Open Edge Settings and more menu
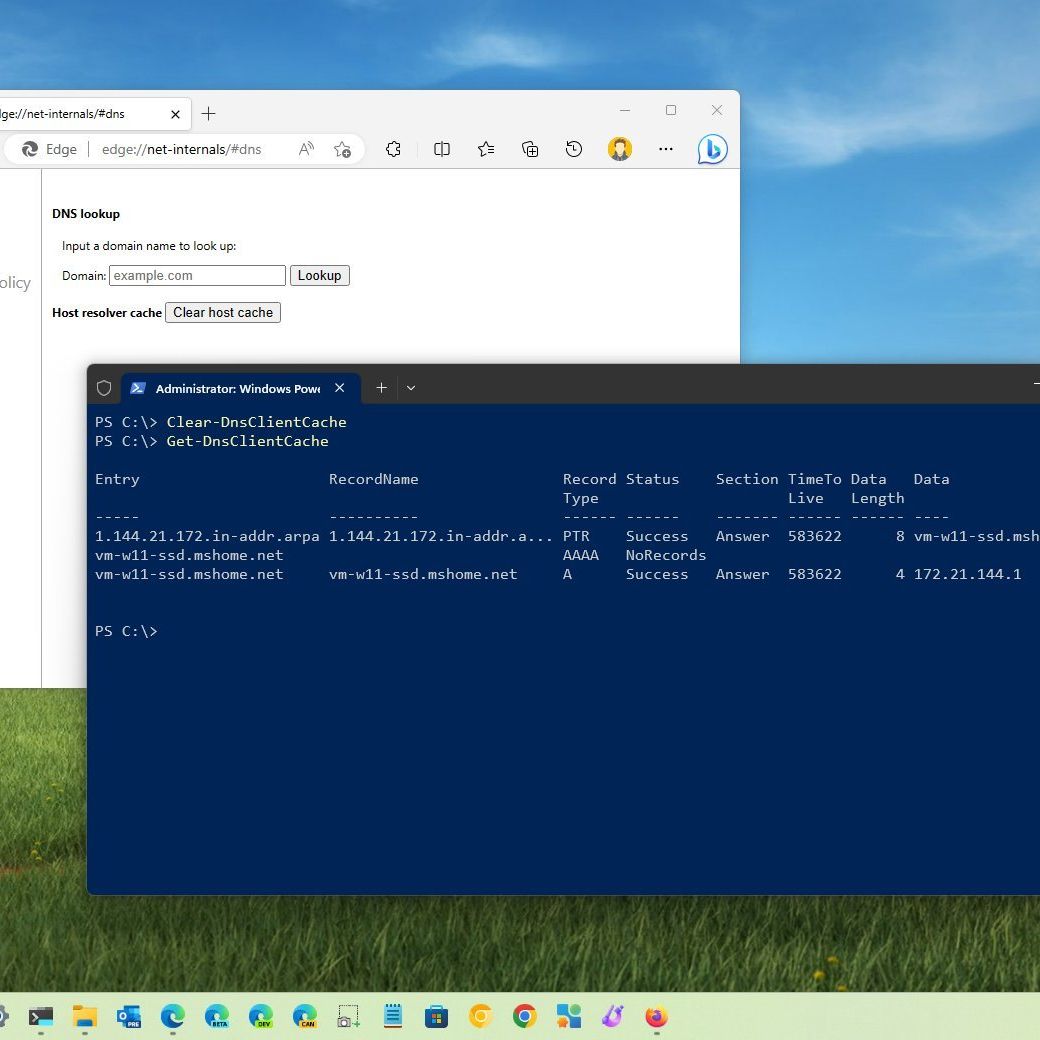Image resolution: width=1040 pixels, height=1040 pixels. tap(666, 149)
